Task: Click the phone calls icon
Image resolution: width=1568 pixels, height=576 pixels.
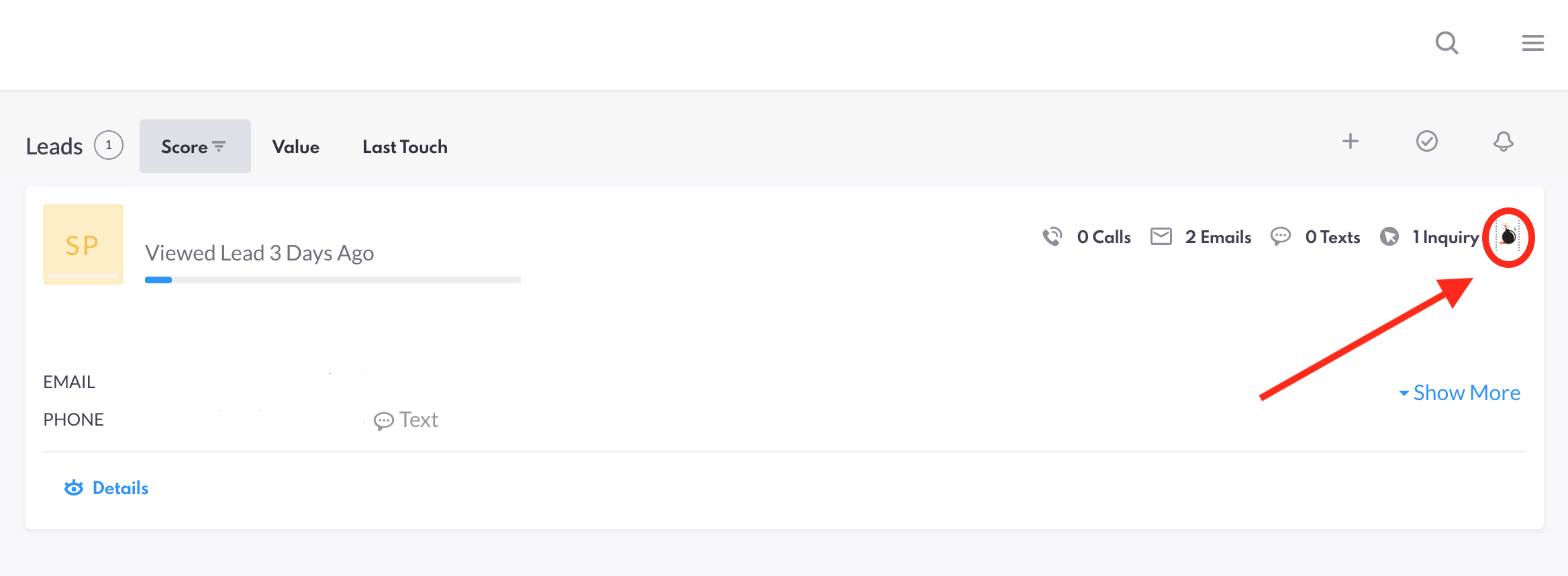Action: tap(1052, 236)
